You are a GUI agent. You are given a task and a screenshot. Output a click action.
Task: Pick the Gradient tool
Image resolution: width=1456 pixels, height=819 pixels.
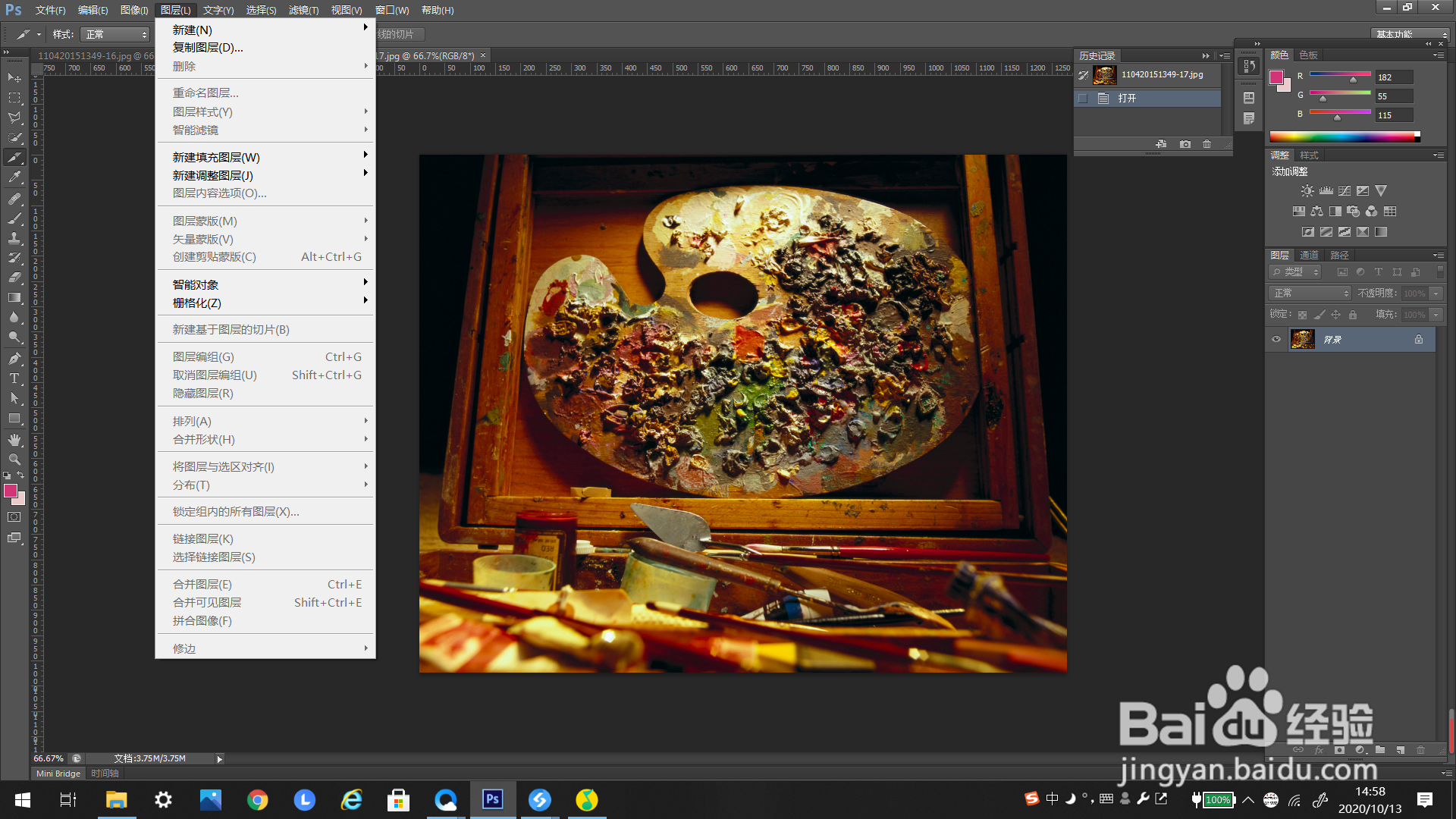[14, 297]
